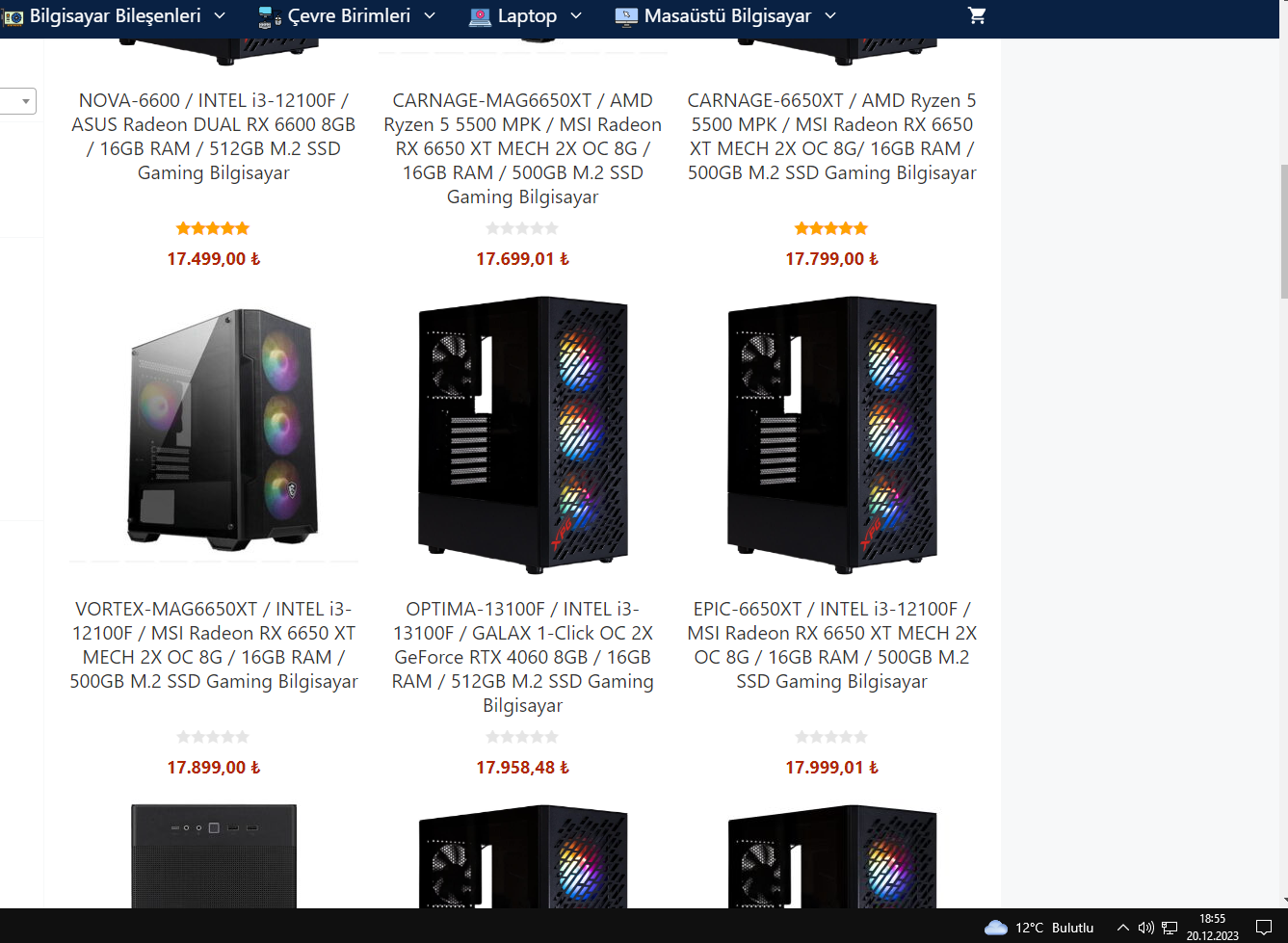Click the Laptop menu icon
Viewport: 1288px width, 943px height.
pos(480,16)
